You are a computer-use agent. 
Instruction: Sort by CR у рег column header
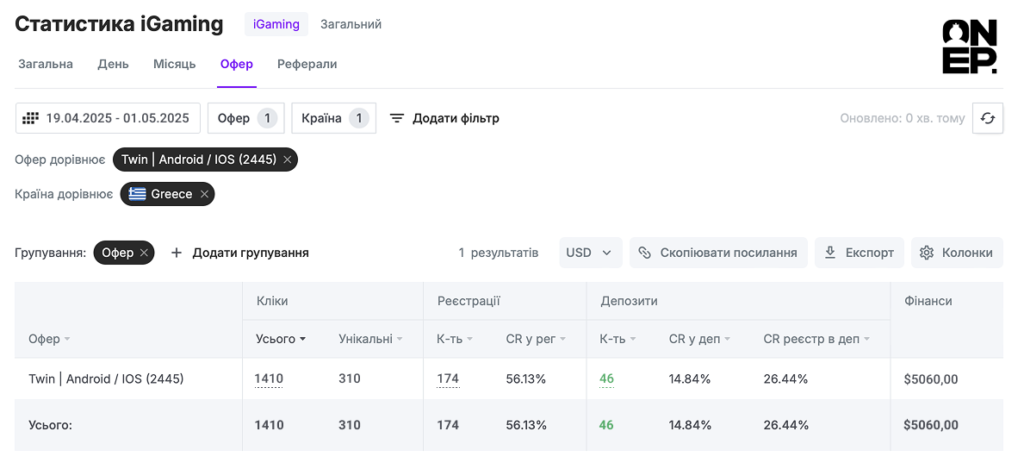point(536,338)
